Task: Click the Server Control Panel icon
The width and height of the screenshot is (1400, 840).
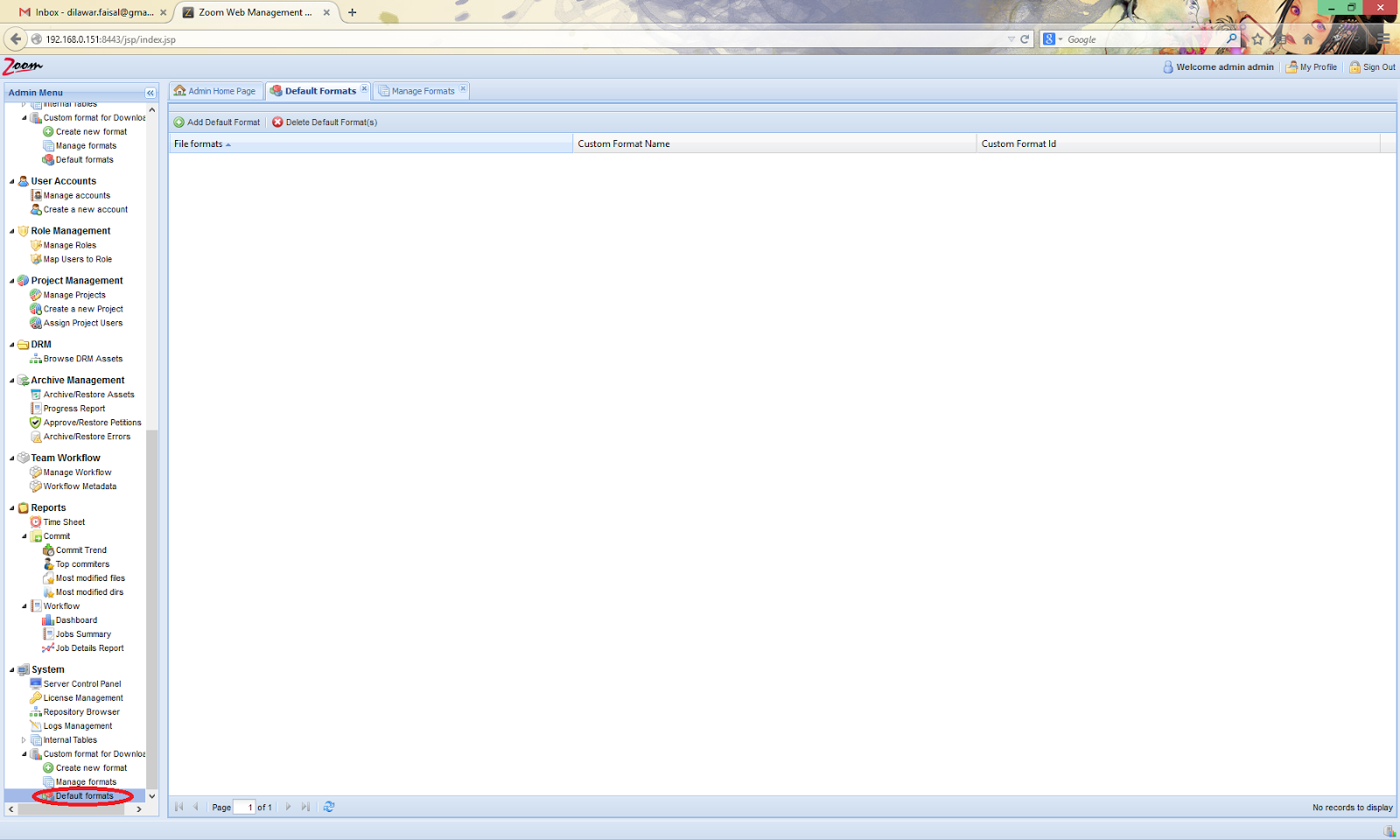Action: click(36, 684)
